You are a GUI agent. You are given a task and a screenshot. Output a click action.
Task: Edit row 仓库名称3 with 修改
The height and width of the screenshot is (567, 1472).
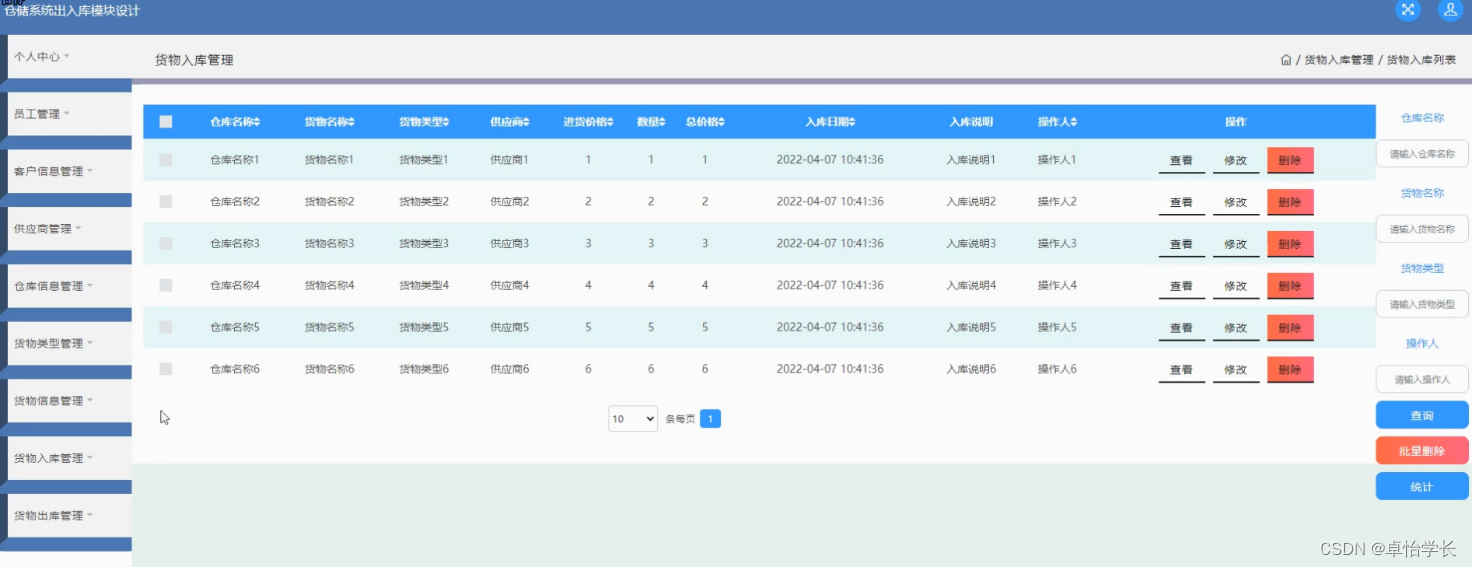[x=1236, y=244]
